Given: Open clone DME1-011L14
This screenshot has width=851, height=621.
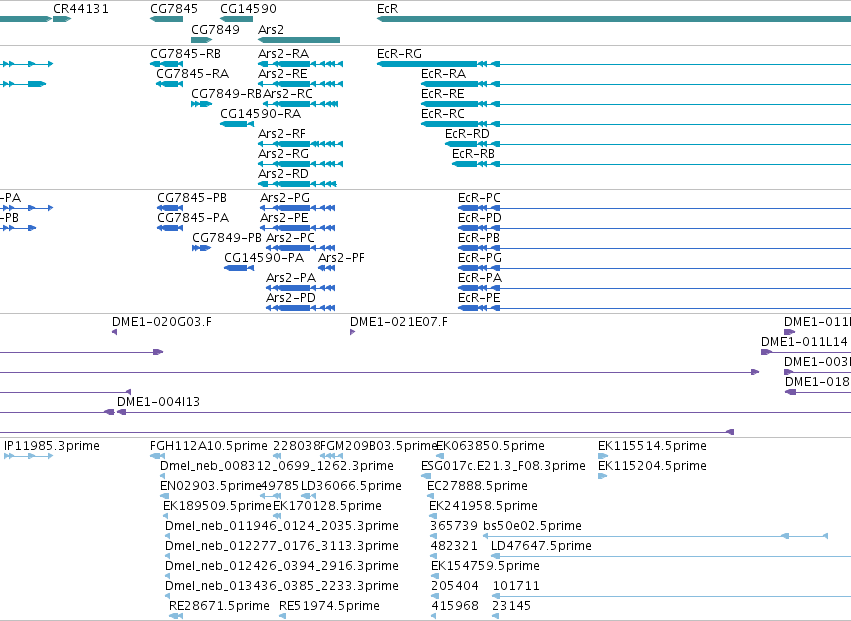Looking at the screenshot, I should (x=804, y=343).
